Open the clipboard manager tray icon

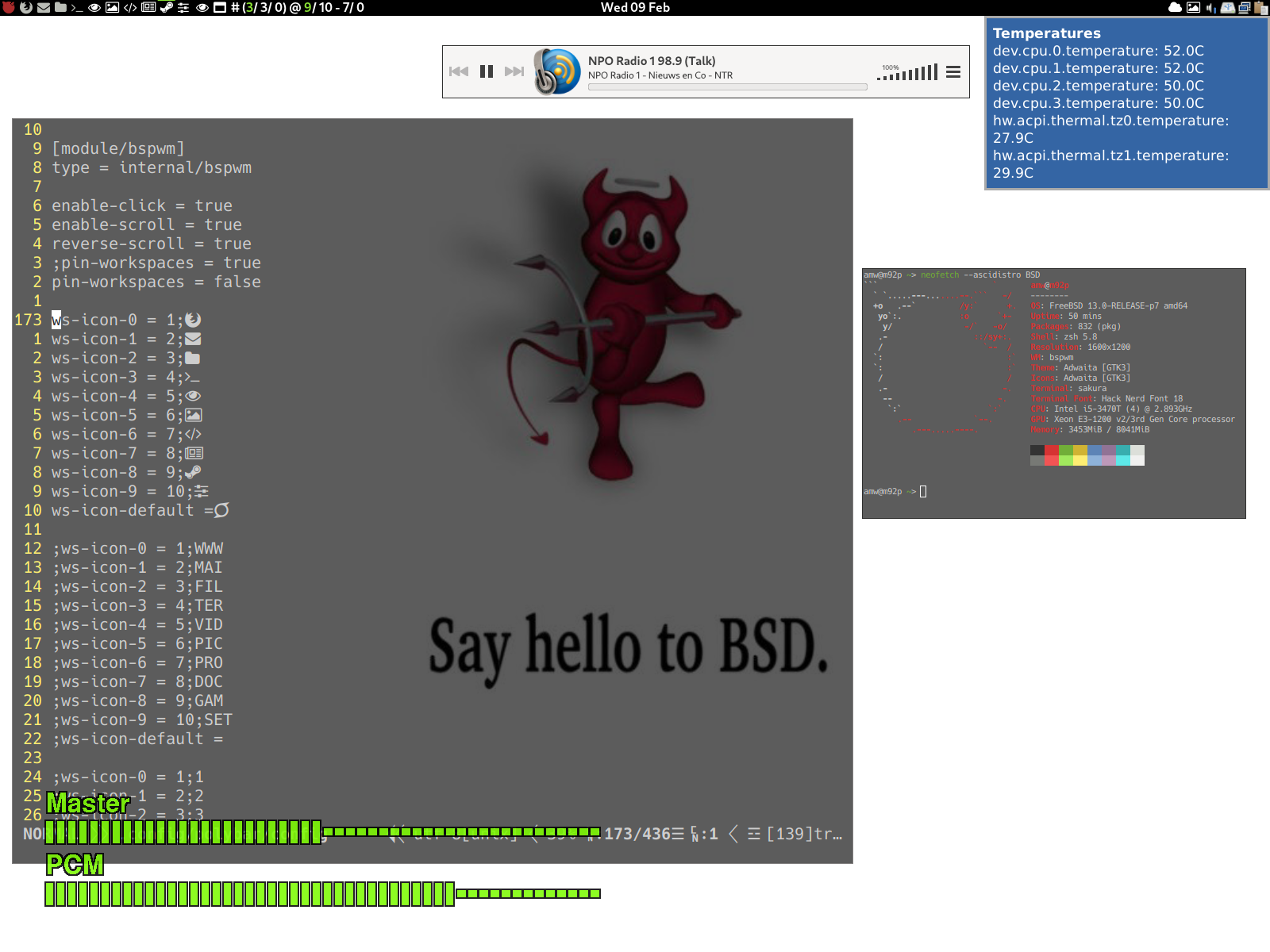1261,8
